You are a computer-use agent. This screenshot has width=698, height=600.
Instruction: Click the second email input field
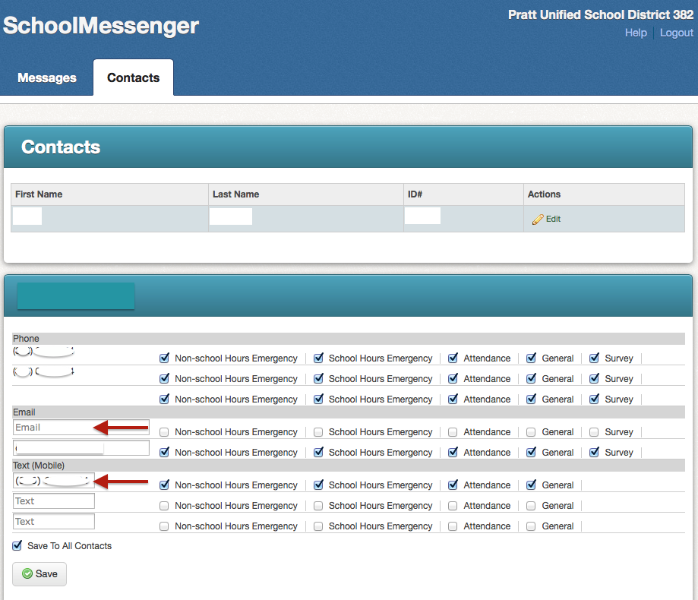[81, 448]
